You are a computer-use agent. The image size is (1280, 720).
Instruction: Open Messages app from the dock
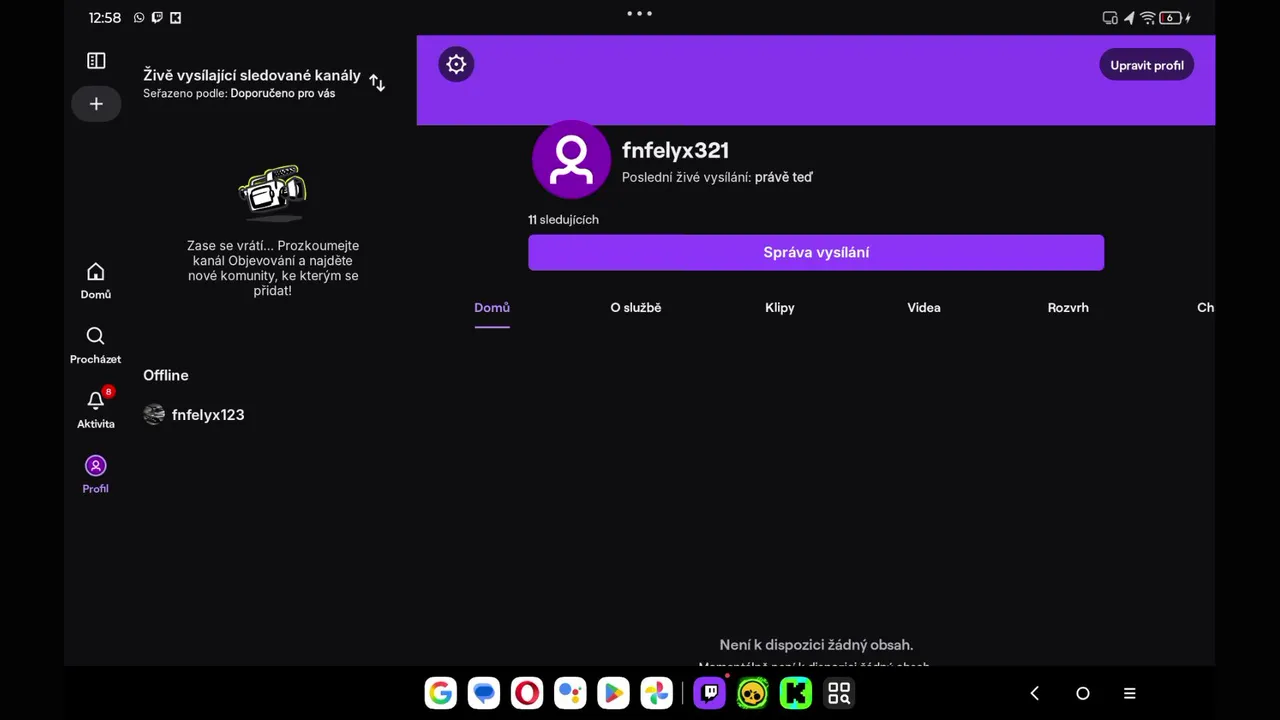point(484,693)
